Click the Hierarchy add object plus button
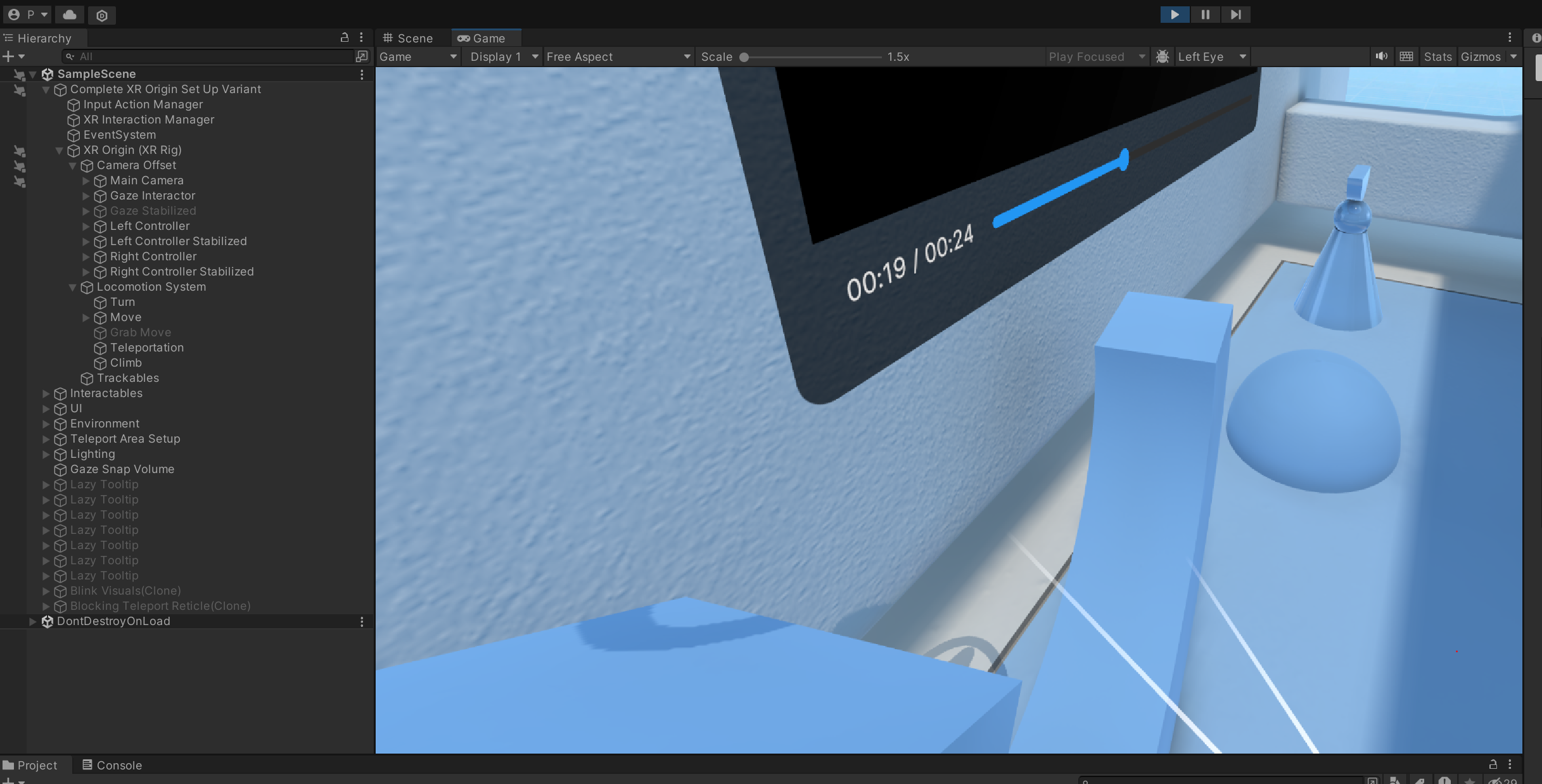This screenshot has height=784, width=1542. click(x=9, y=56)
